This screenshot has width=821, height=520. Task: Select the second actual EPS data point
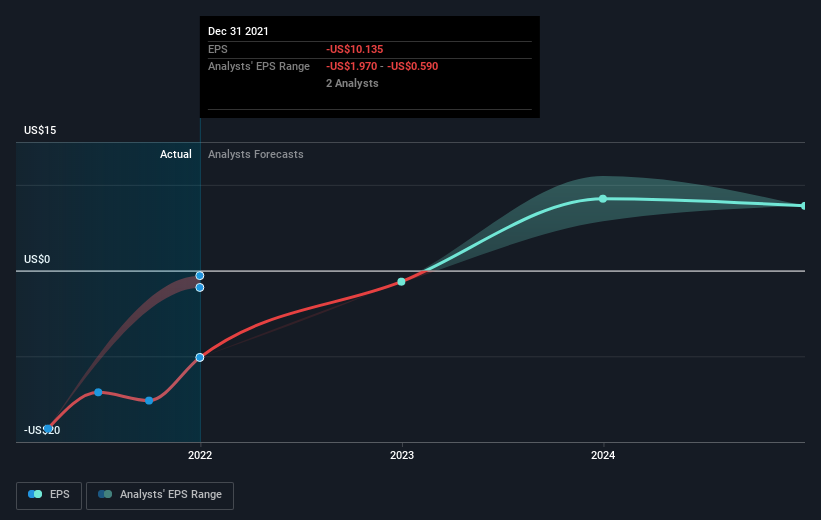[98, 392]
